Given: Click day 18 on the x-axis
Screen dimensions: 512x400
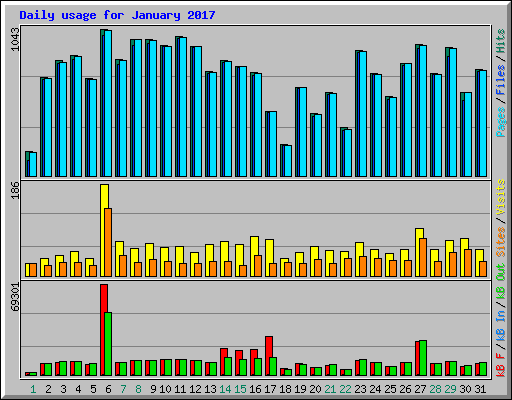Looking at the screenshot, I should click(x=285, y=389).
